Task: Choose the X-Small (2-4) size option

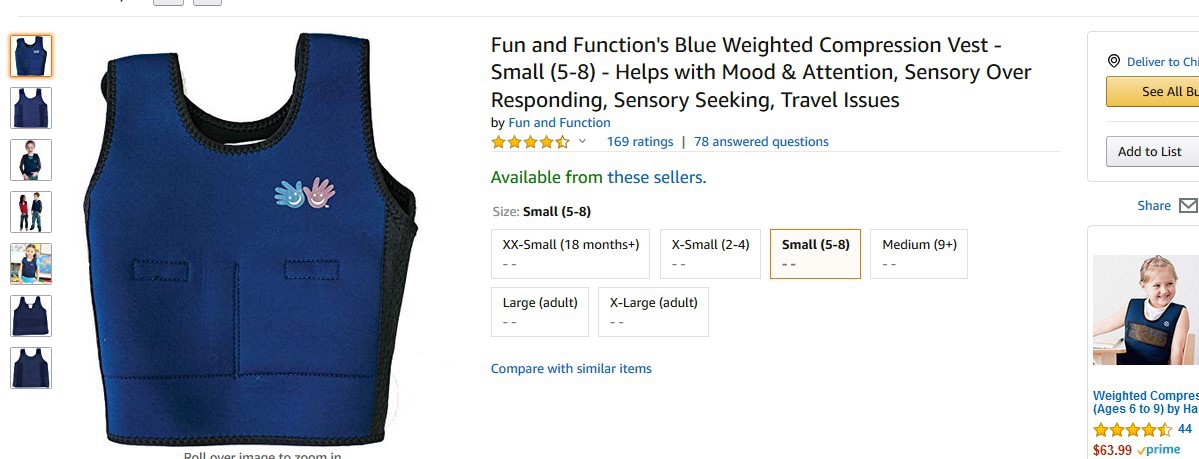Action: coord(710,254)
